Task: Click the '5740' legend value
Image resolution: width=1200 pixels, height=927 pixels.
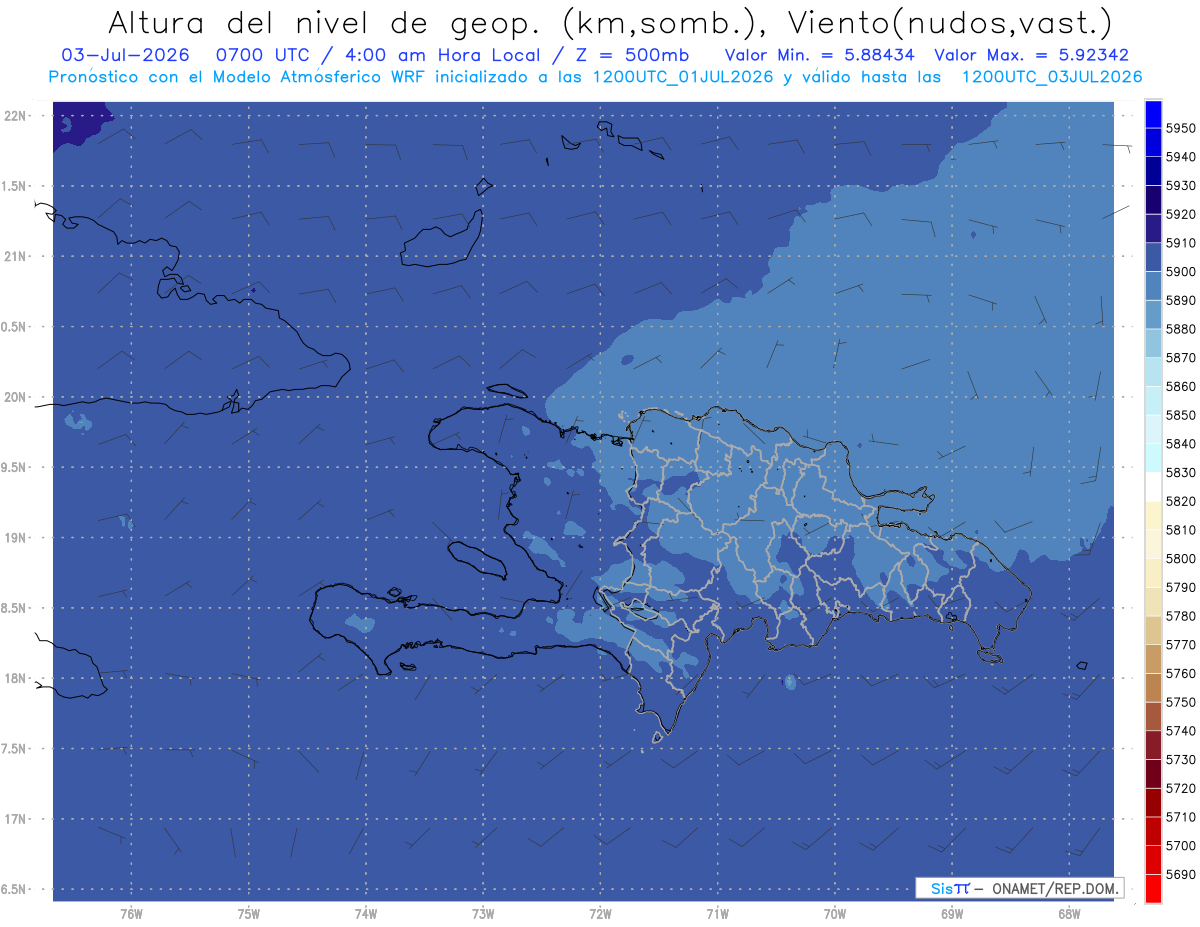Action: (1181, 731)
